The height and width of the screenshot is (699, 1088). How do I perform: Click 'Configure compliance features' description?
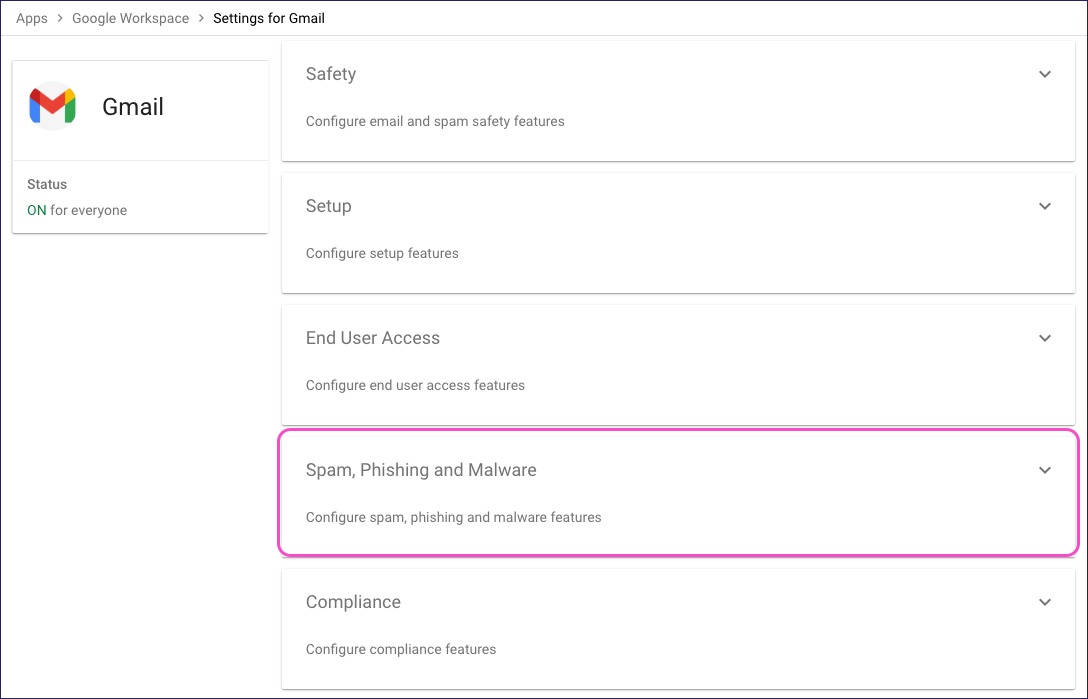(x=401, y=649)
